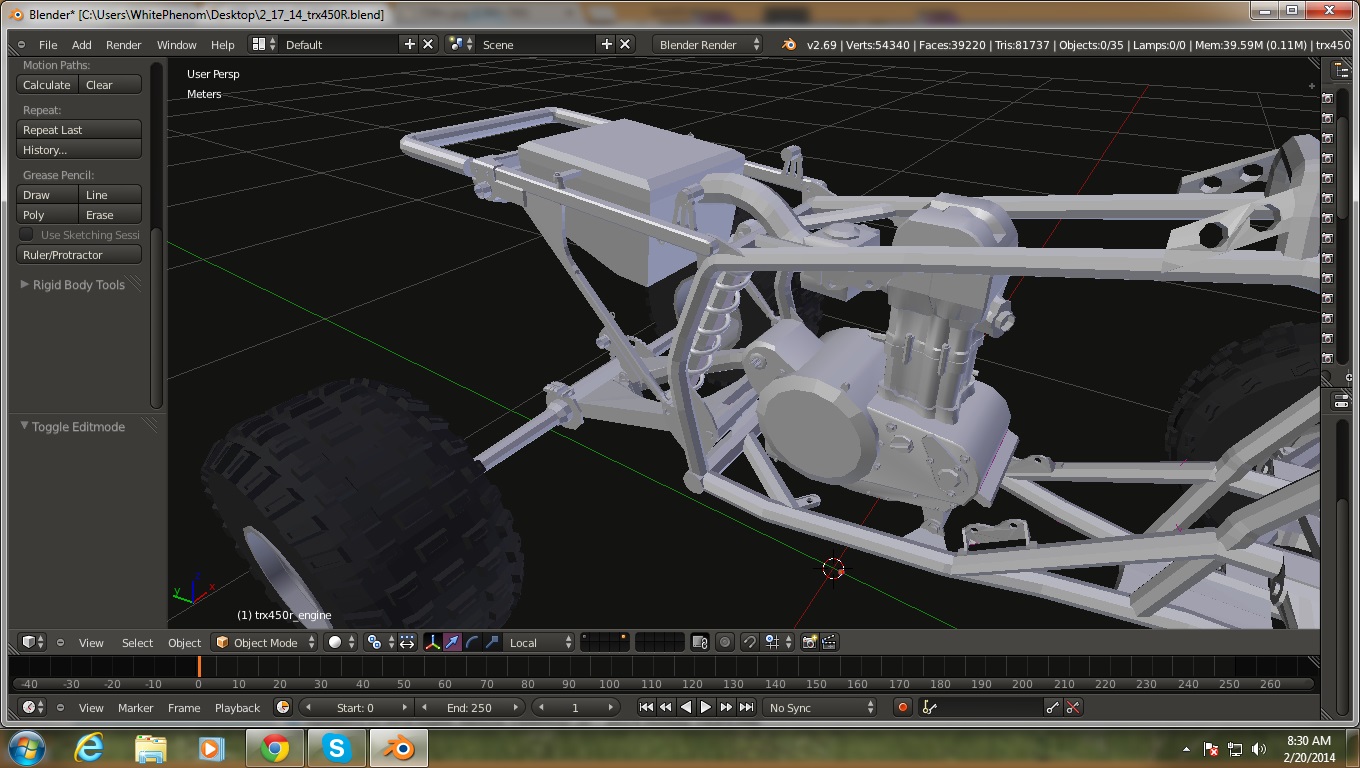Open the Window menu
This screenshot has height=768, width=1360.
pos(177,45)
